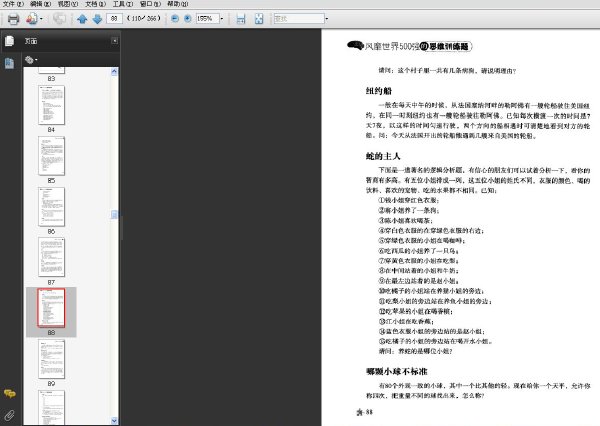Go to the previous page with the up arrow

coord(82,19)
